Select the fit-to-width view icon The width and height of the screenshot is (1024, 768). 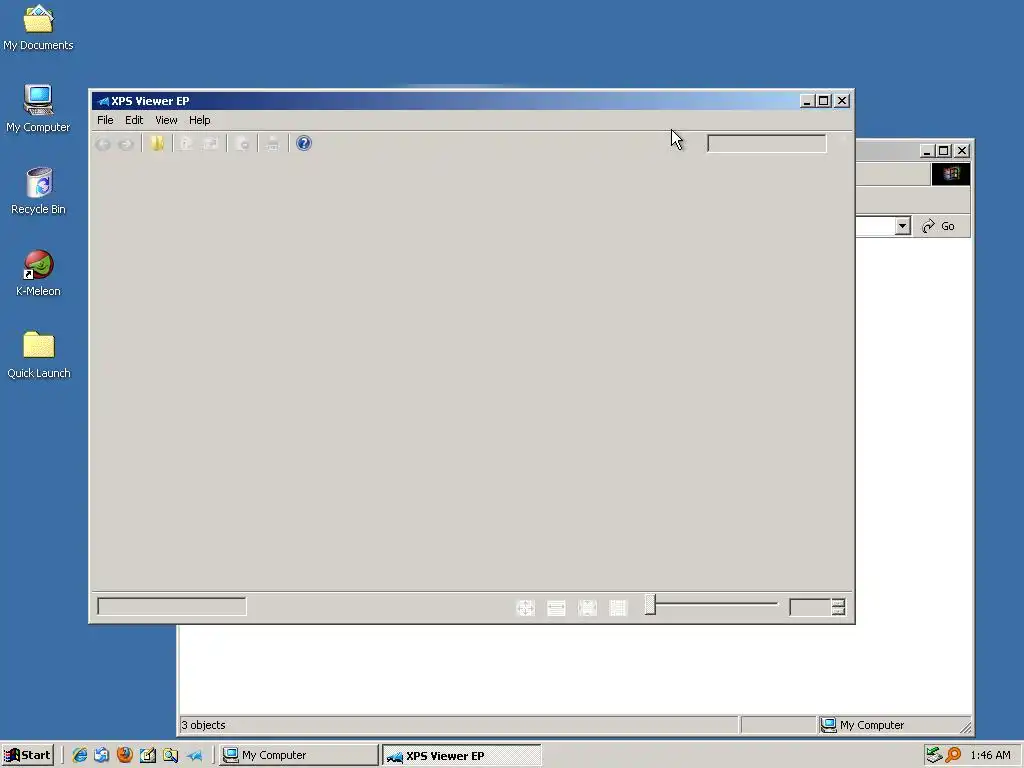556,608
